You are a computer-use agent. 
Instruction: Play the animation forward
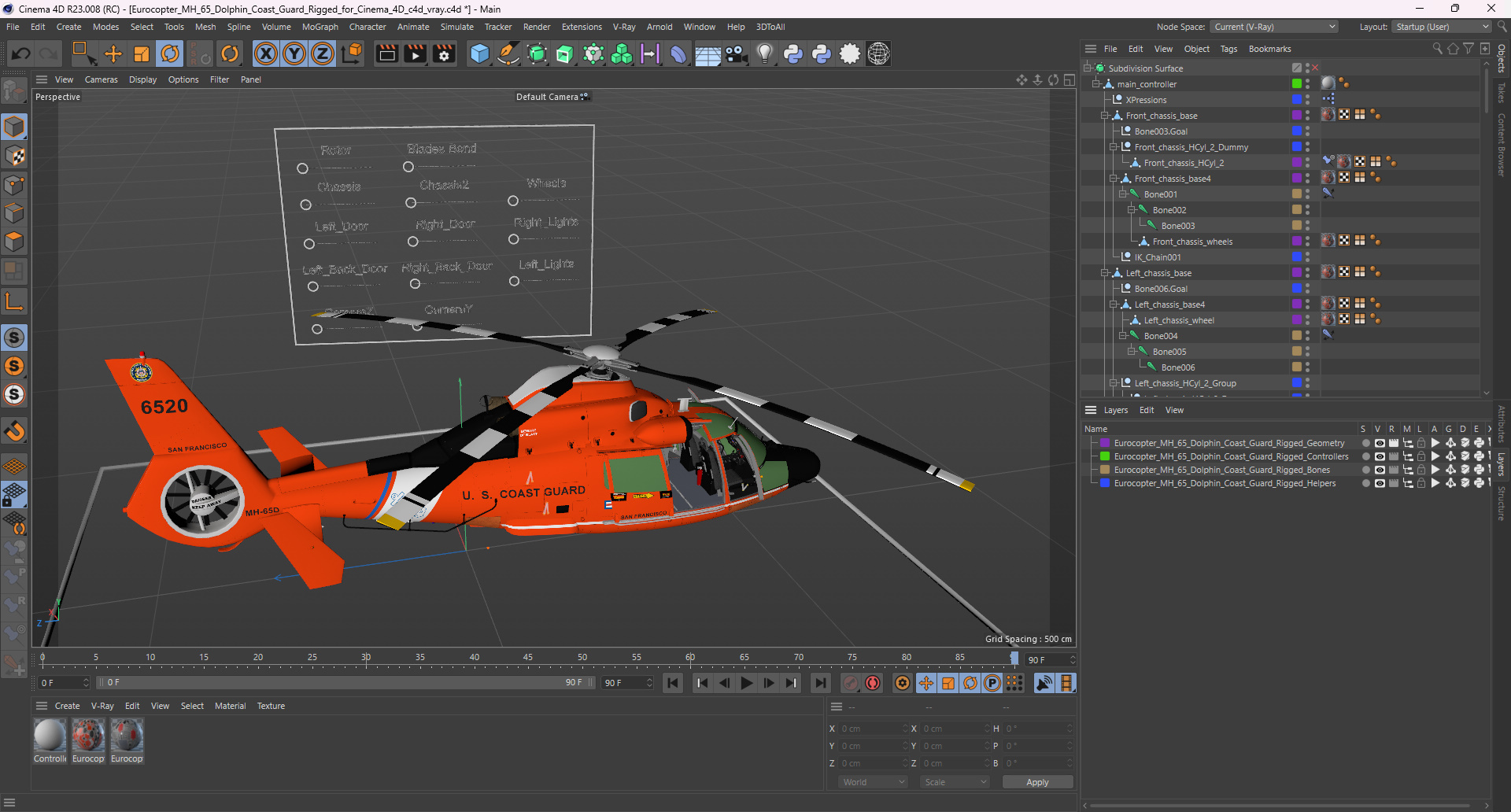pyautogui.click(x=747, y=683)
